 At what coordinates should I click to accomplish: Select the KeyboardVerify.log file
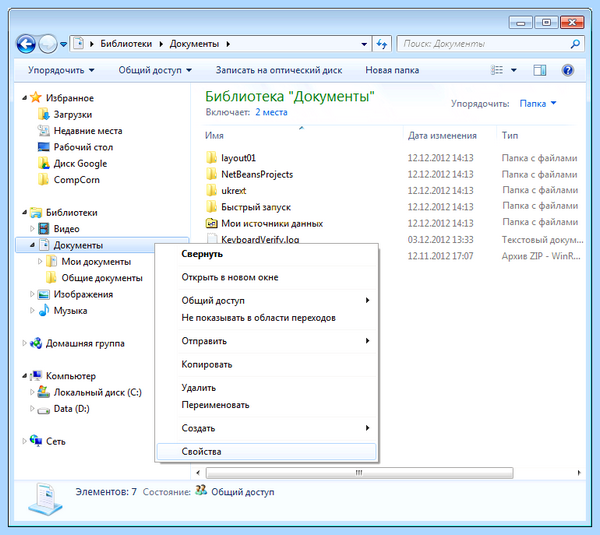pyautogui.click(x=253, y=239)
